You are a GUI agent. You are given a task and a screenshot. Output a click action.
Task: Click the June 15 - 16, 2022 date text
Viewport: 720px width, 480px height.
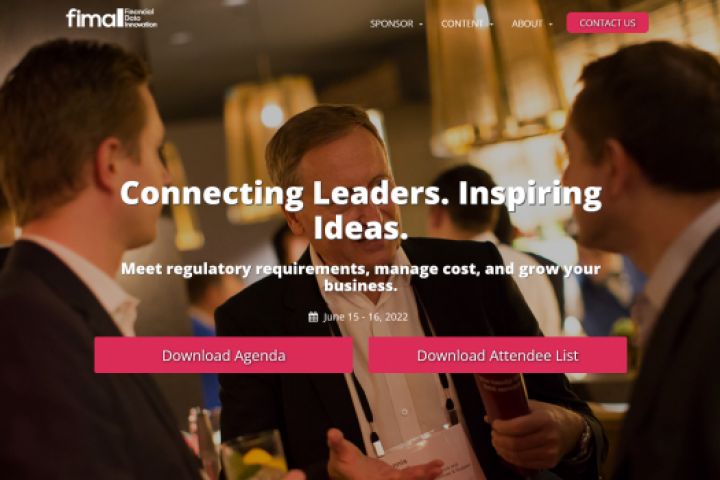coord(366,317)
